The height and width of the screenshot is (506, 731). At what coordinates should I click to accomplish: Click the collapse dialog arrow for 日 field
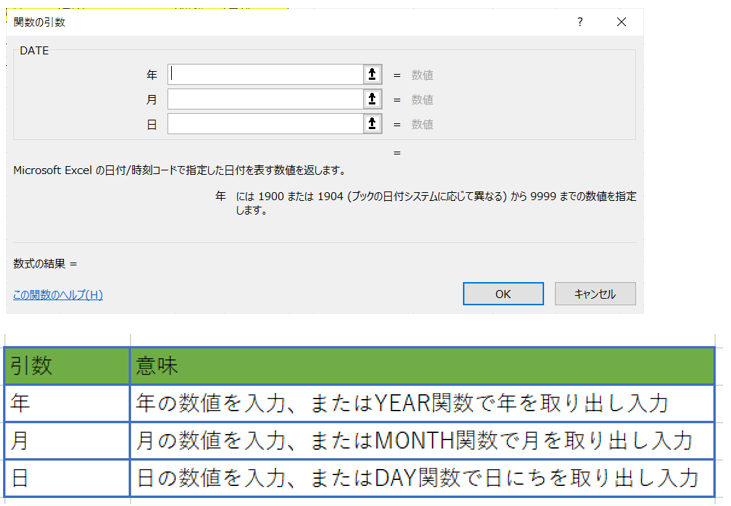pyautogui.click(x=373, y=124)
